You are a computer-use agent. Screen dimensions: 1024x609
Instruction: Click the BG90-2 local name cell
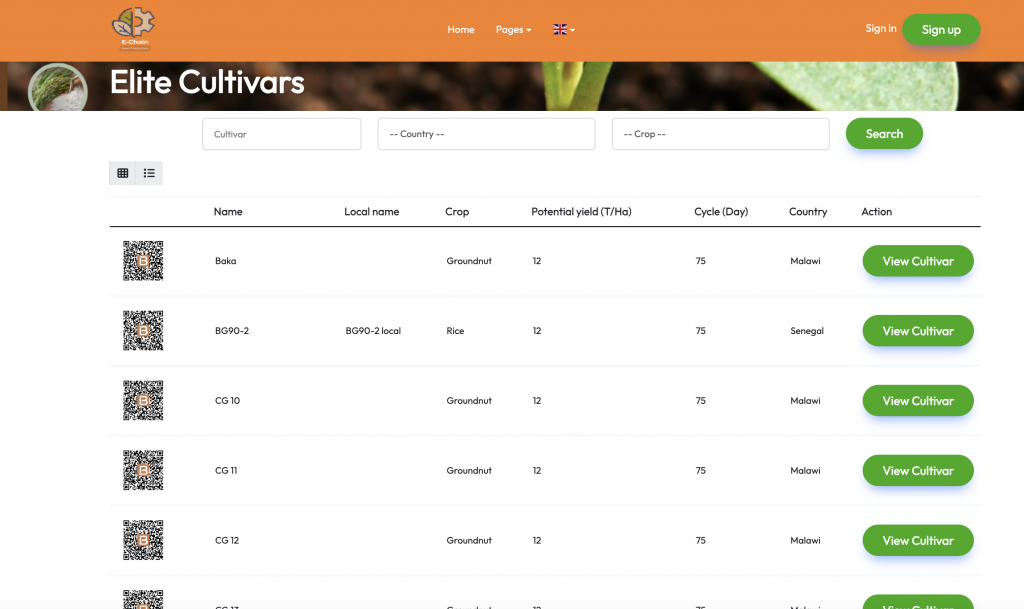[x=373, y=331]
